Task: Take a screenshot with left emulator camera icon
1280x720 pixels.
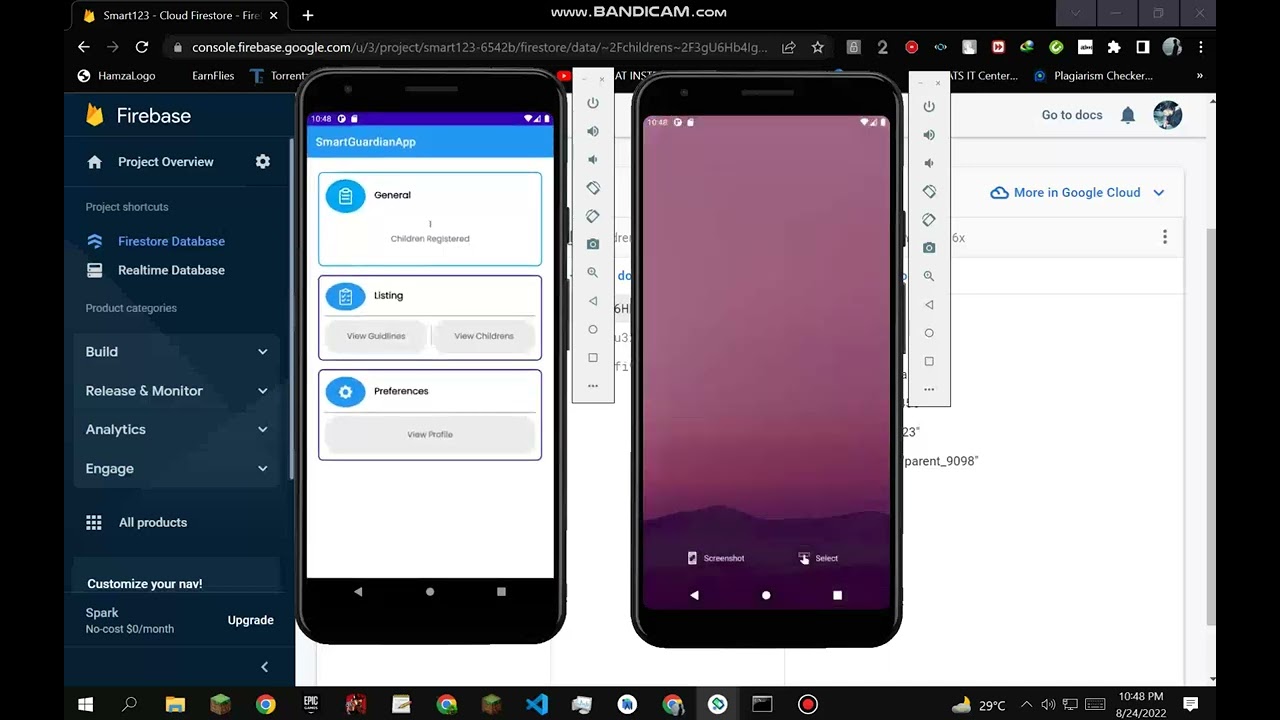Action: (593, 244)
